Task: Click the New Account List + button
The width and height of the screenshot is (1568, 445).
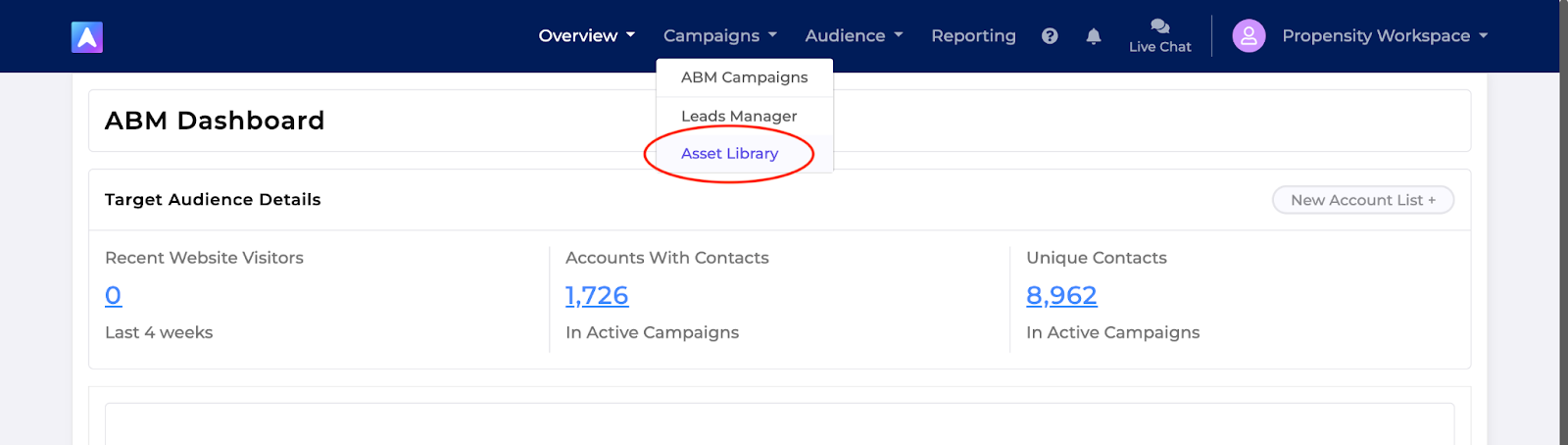Action: tap(1363, 200)
